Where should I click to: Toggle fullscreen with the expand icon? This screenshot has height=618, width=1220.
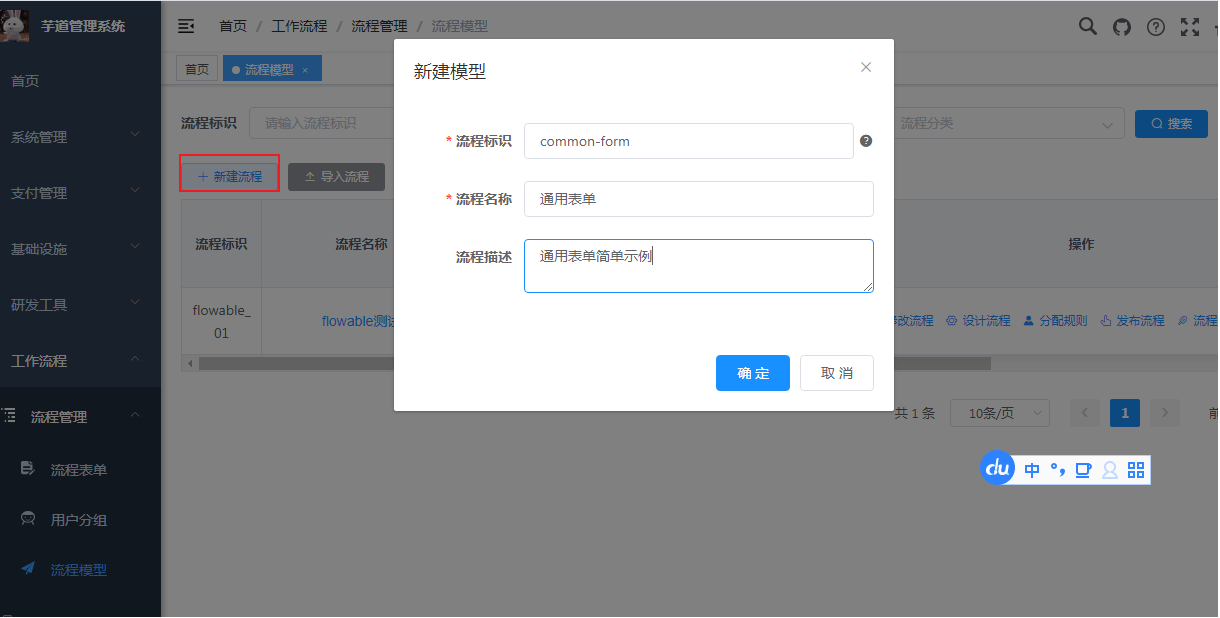coord(1189,27)
